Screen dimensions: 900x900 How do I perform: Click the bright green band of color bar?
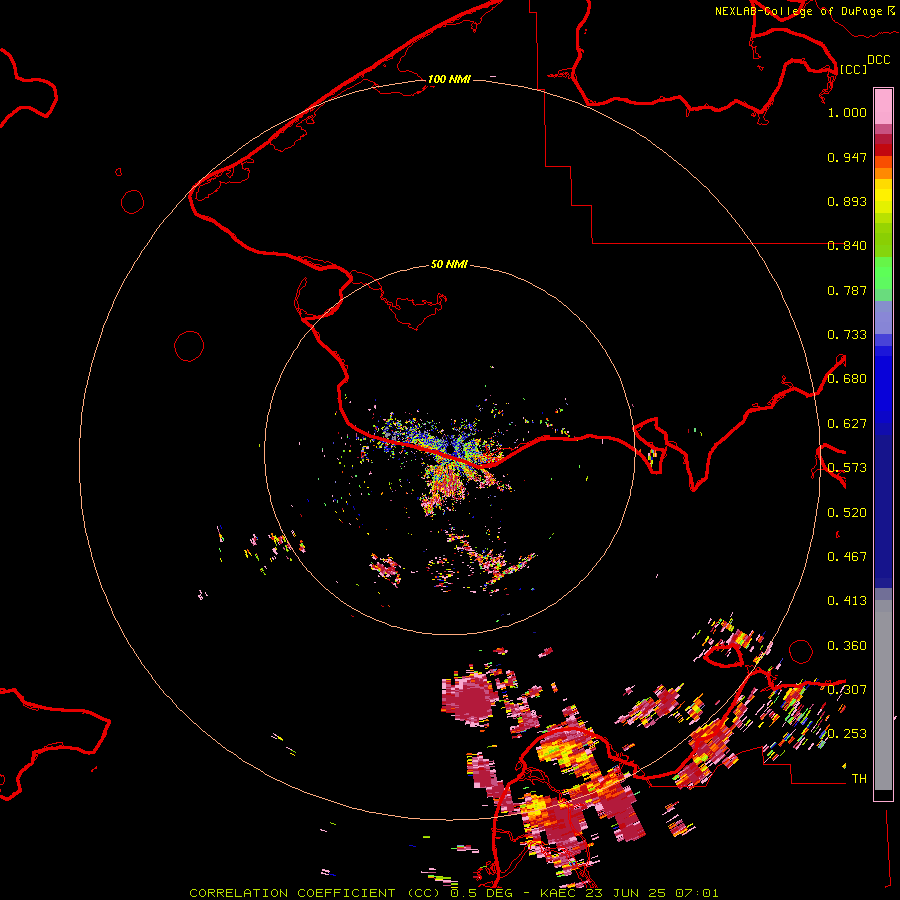point(883,273)
